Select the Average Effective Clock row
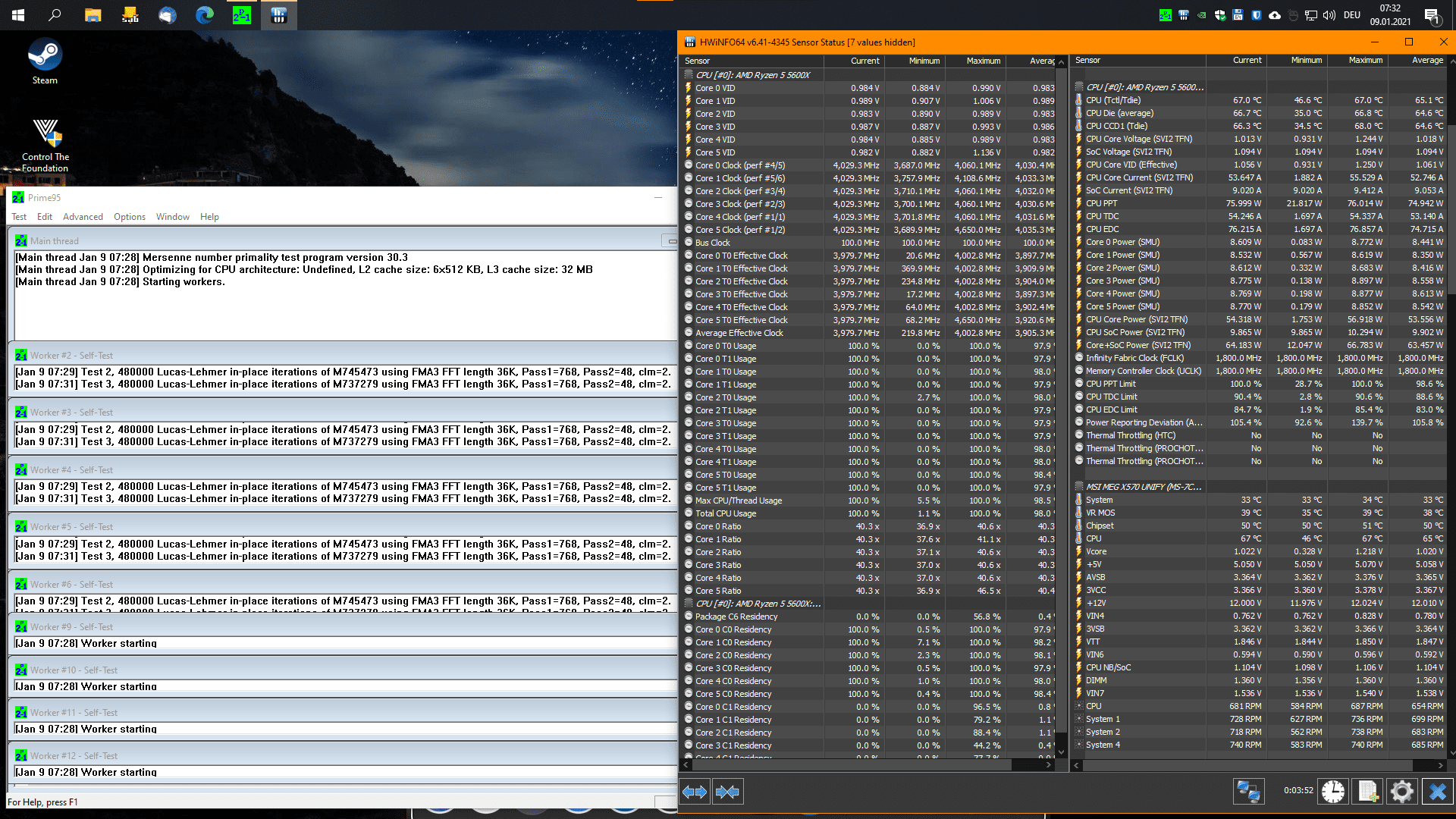Viewport: 1456px width, 819px height. 870,333
